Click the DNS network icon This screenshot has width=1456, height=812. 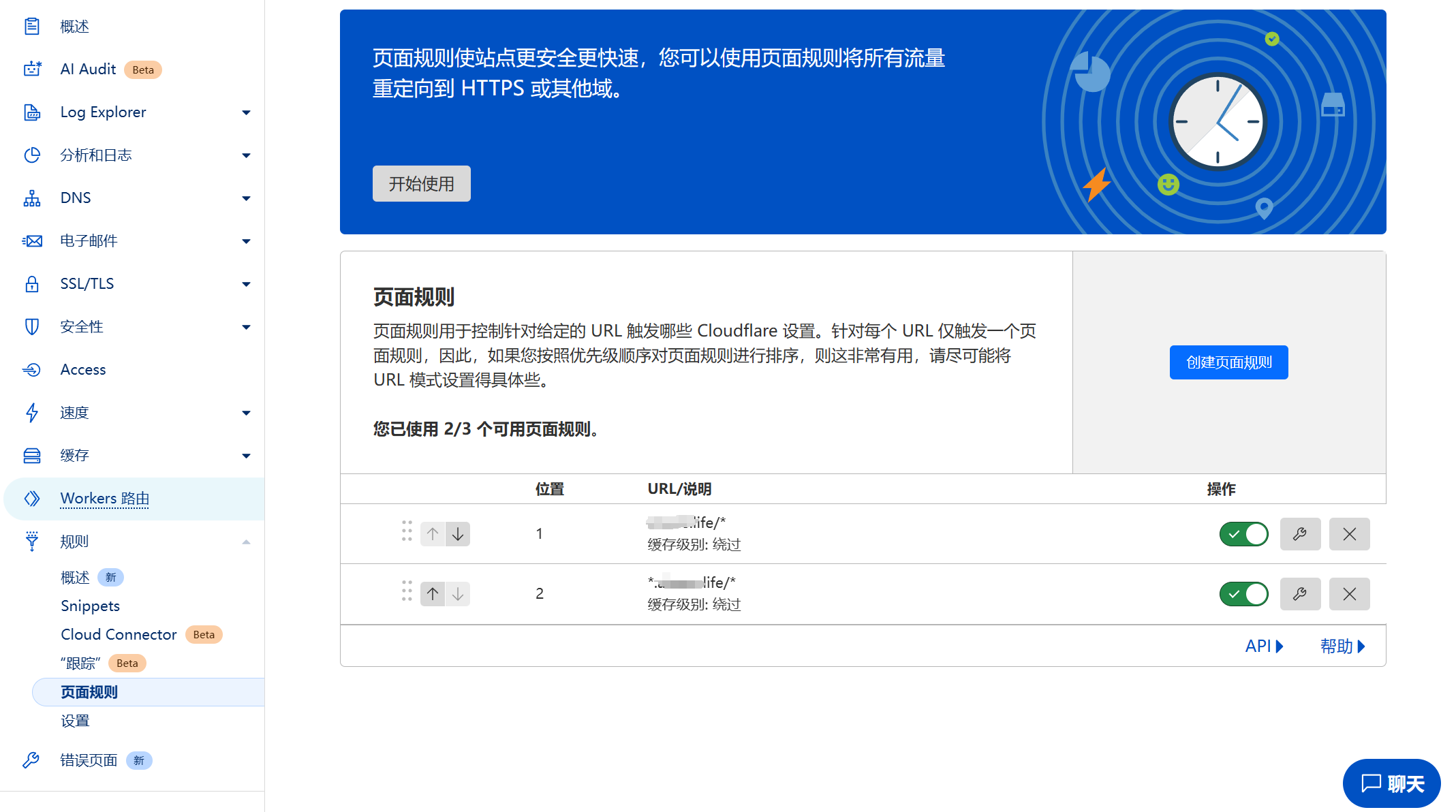(x=32, y=198)
